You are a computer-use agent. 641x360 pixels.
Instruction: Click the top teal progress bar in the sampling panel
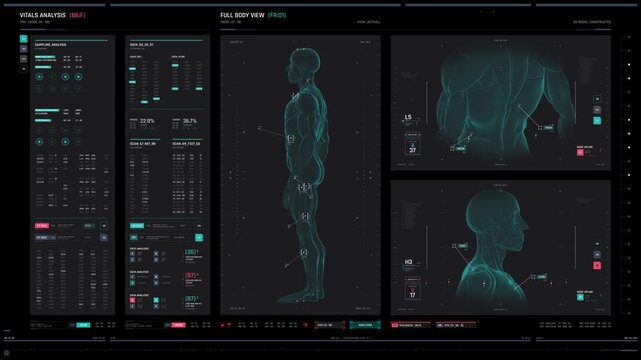click(45, 57)
